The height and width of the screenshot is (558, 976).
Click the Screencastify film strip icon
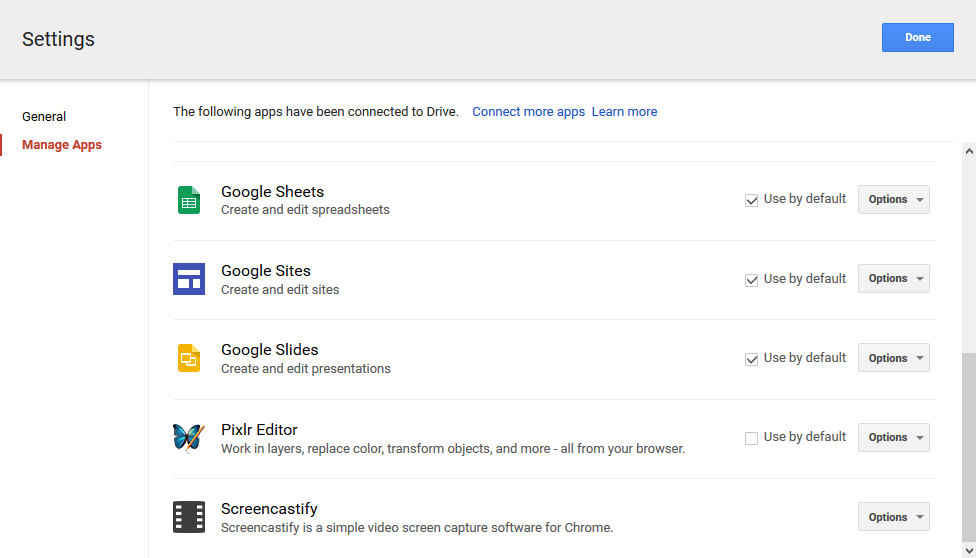[x=189, y=517]
